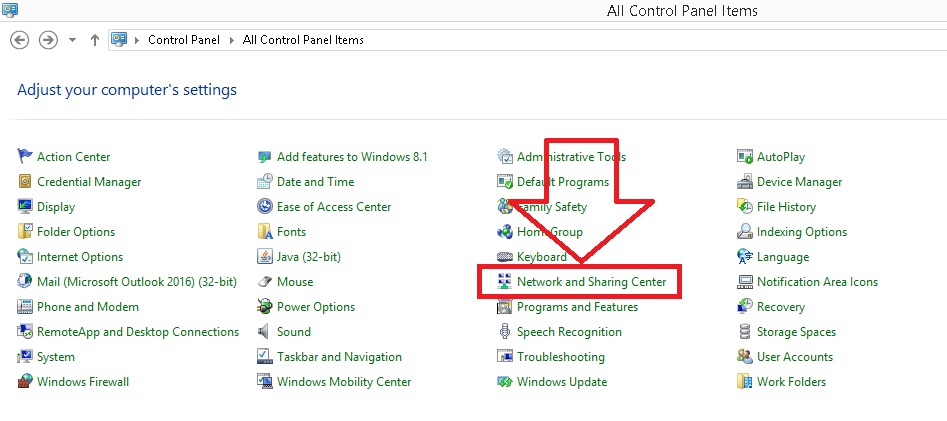Open Credential Manager safe icon
The image size is (947, 421).
pyautogui.click(x=25, y=181)
